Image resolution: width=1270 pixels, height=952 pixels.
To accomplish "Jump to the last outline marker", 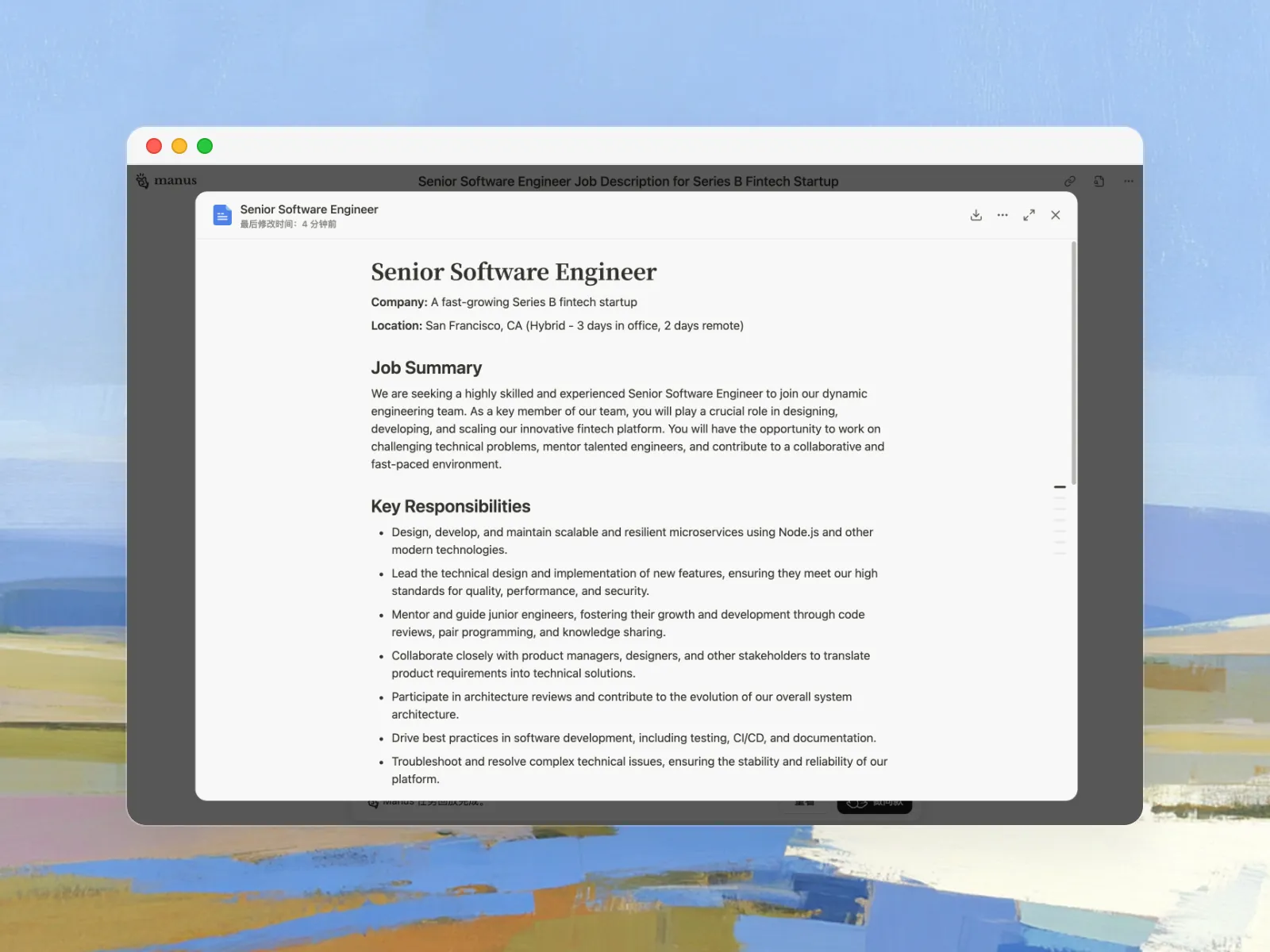I will point(1060,553).
